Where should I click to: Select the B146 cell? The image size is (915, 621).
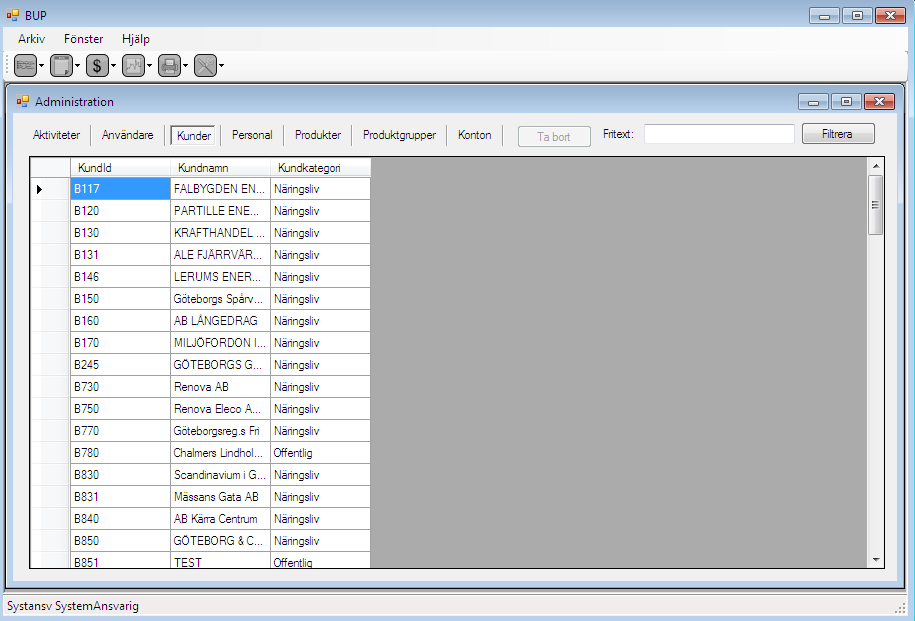click(120, 277)
